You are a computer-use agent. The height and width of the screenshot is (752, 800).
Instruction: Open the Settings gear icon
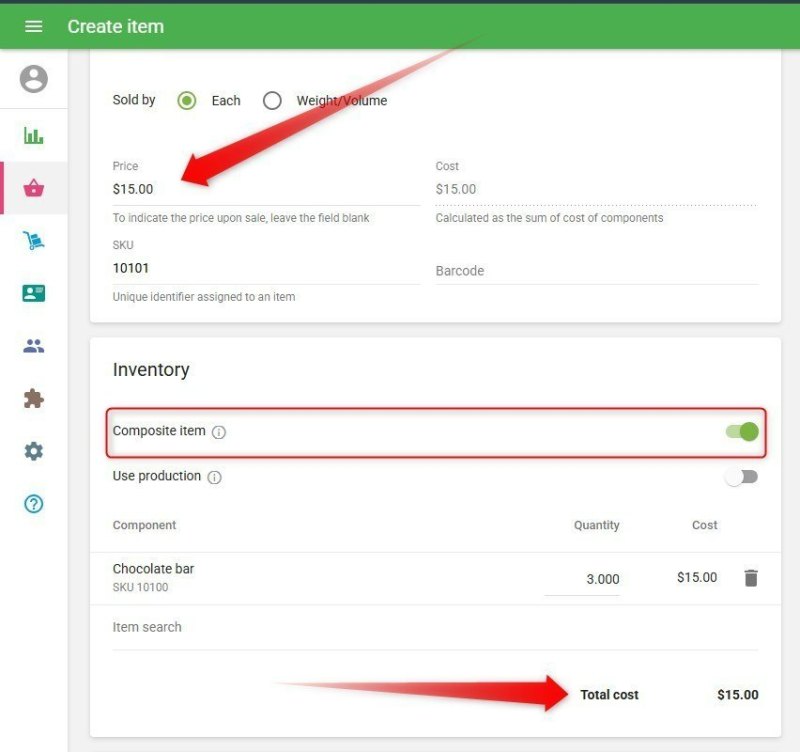pos(33,451)
